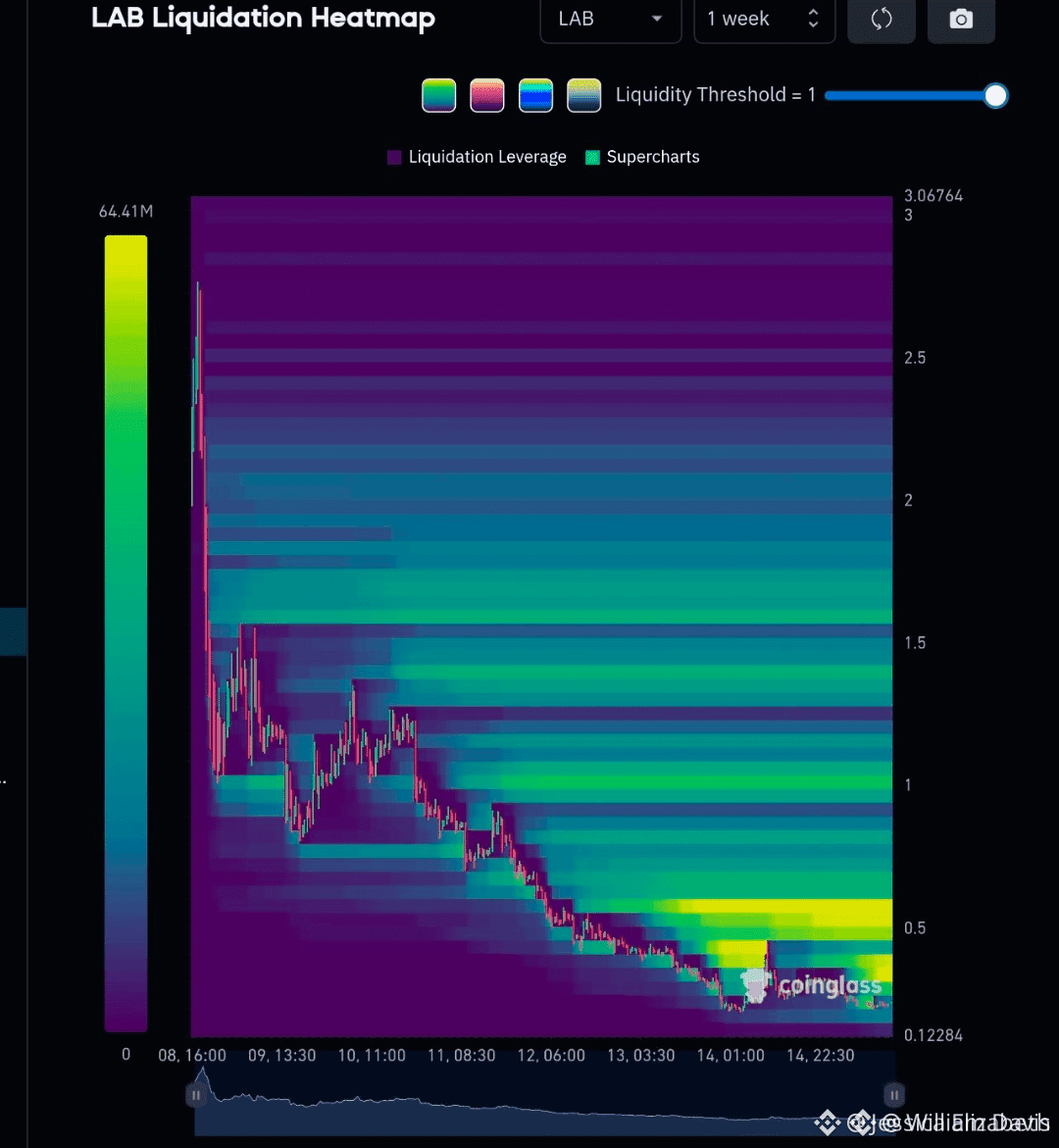Click the Liquidity Threshold slider handle
Screen dimensions: 1059x1148
click(995, 95)
